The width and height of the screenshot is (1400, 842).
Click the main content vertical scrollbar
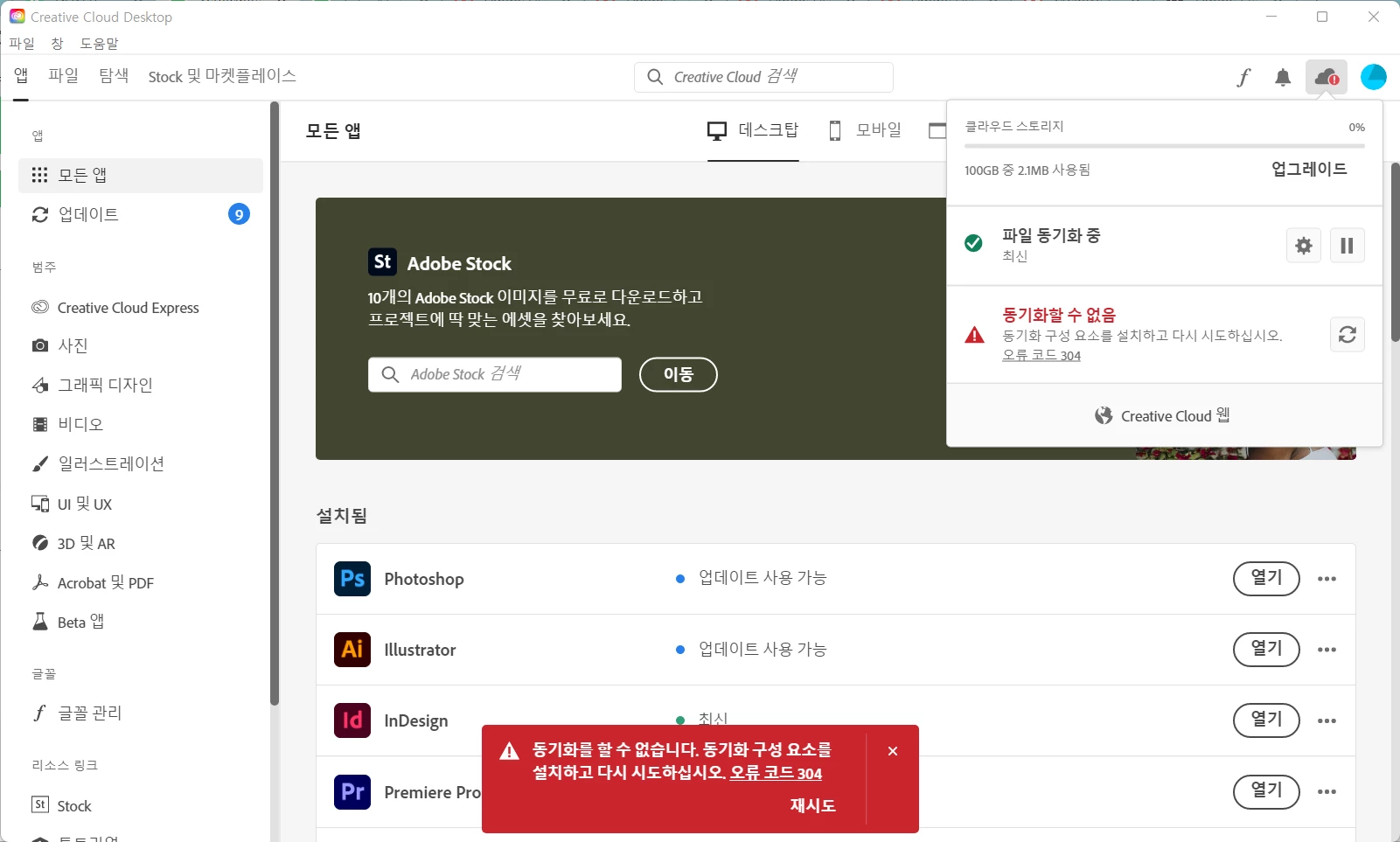point(1396,252)
